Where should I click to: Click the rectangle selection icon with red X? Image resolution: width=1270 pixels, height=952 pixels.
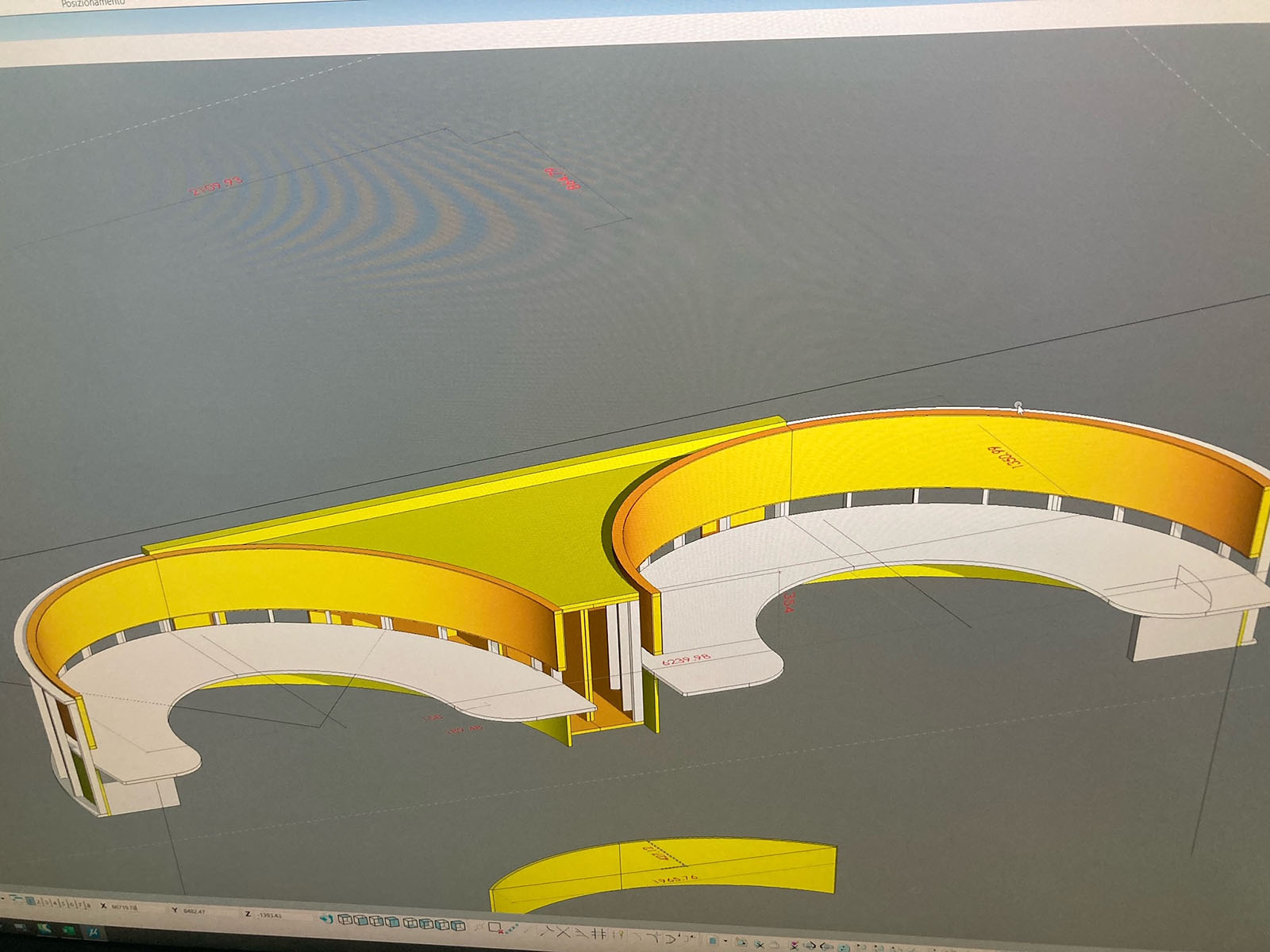[496, 927]
